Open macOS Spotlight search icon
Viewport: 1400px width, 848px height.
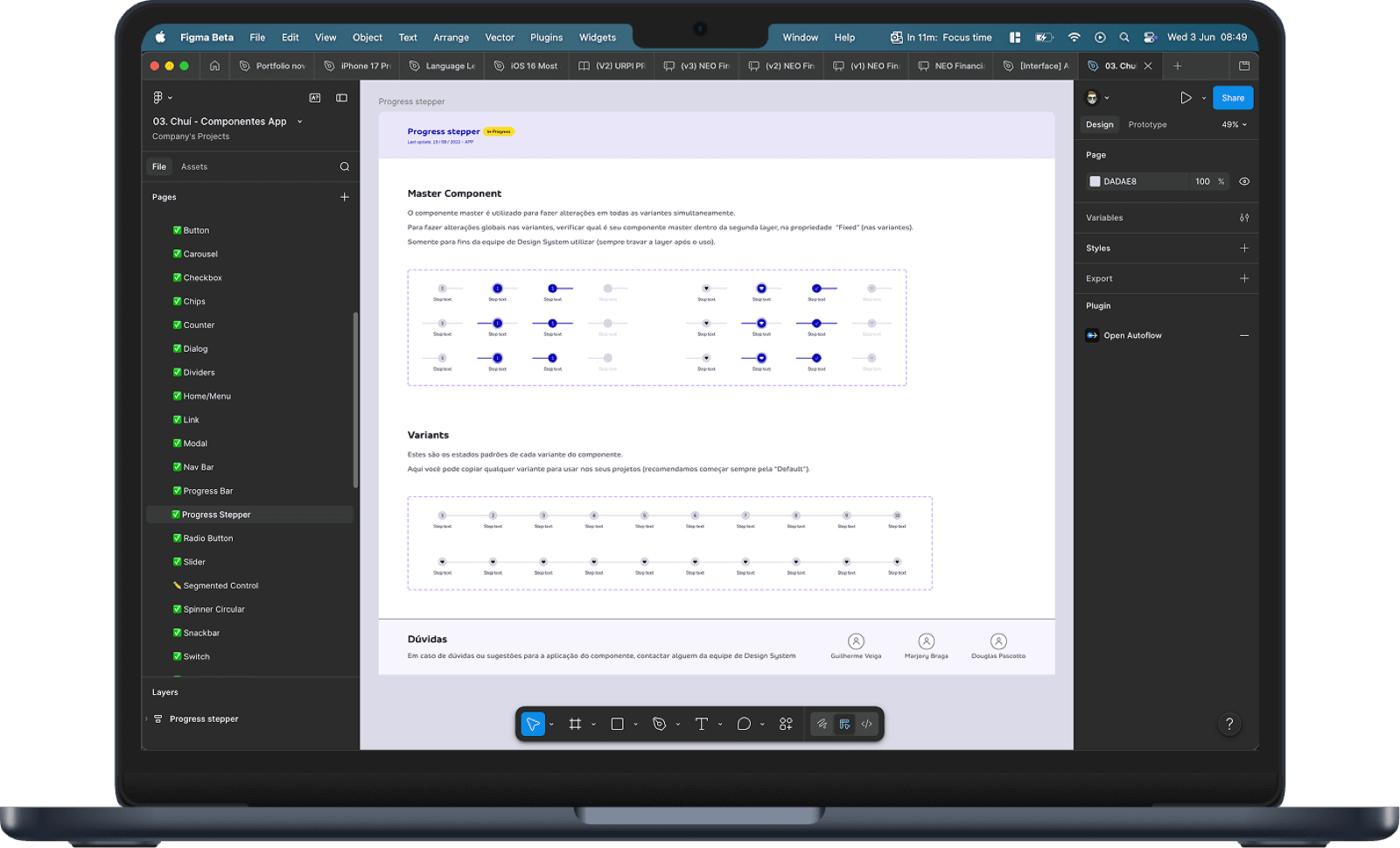tap(1124, 38)
